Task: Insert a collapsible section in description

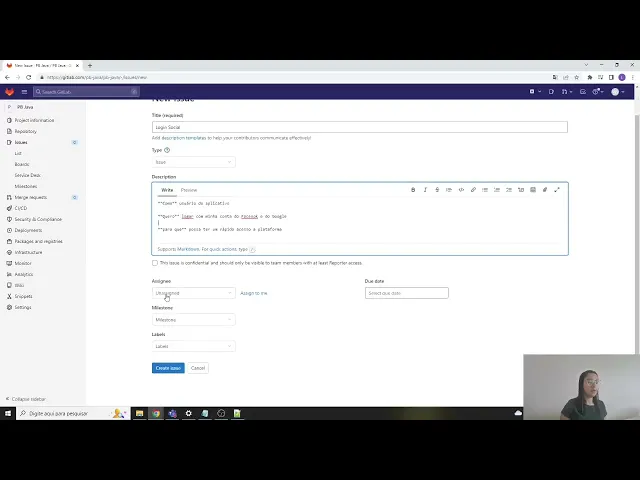Action: point(521,190)
